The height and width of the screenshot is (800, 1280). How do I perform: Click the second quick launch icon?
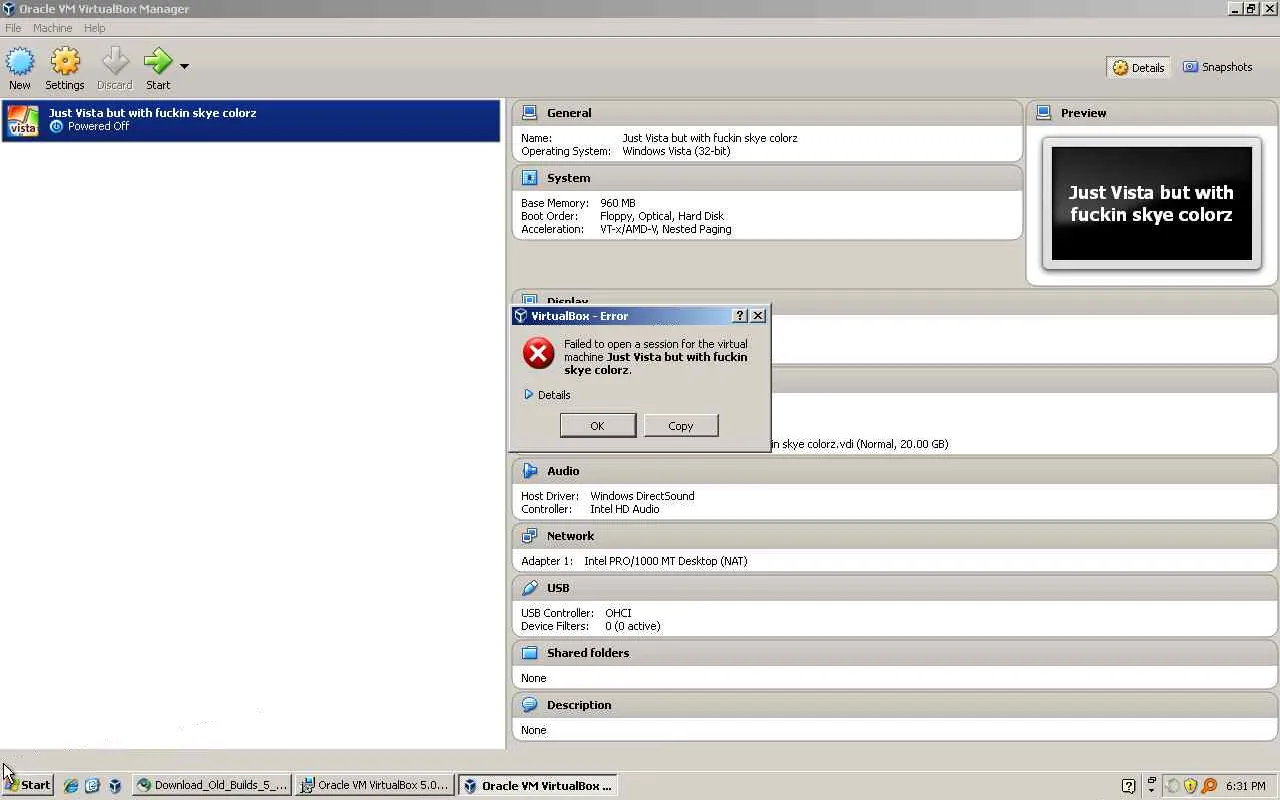tap(92, 786)
